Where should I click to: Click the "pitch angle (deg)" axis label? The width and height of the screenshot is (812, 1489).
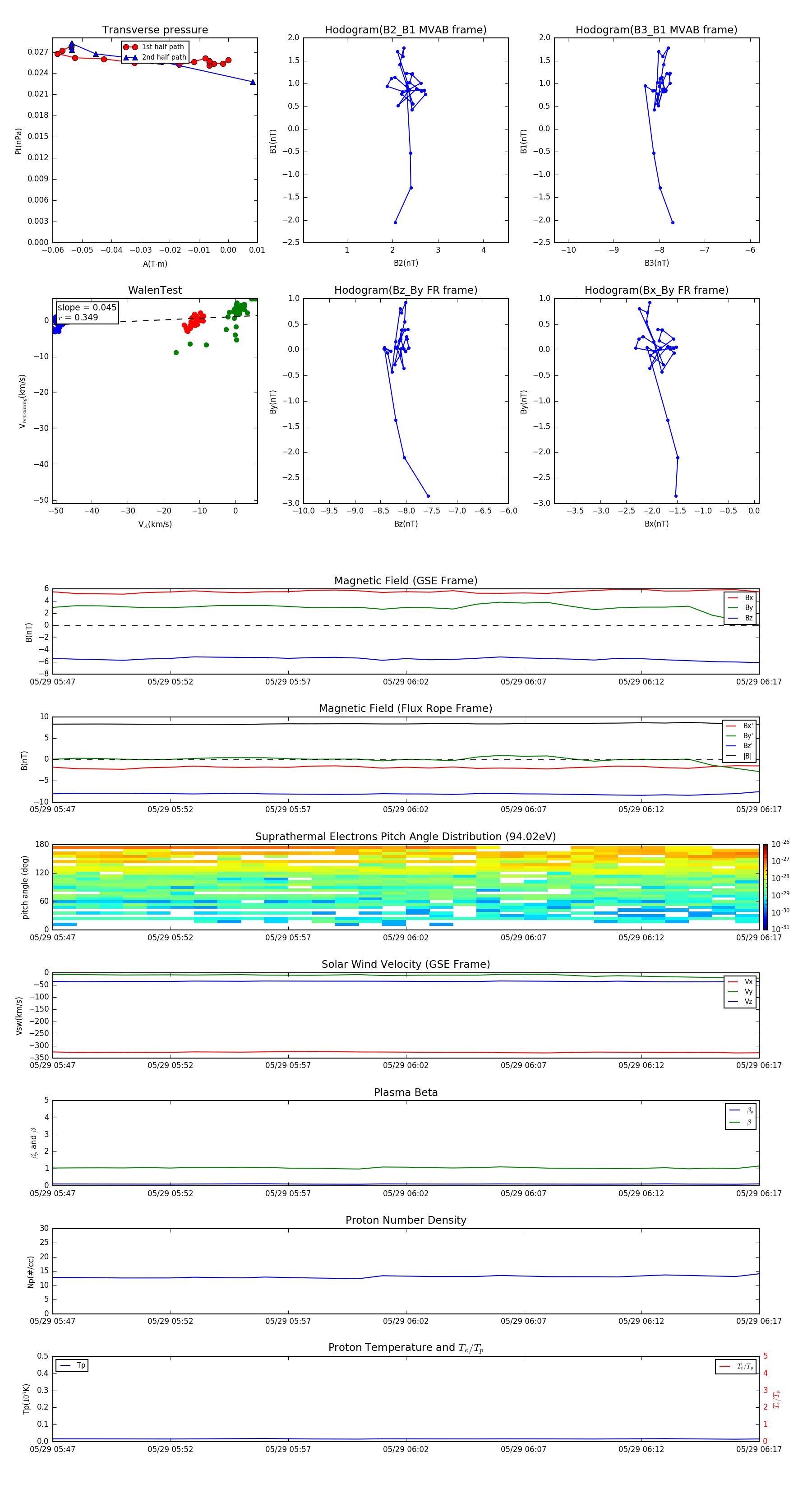pos(25,887)
